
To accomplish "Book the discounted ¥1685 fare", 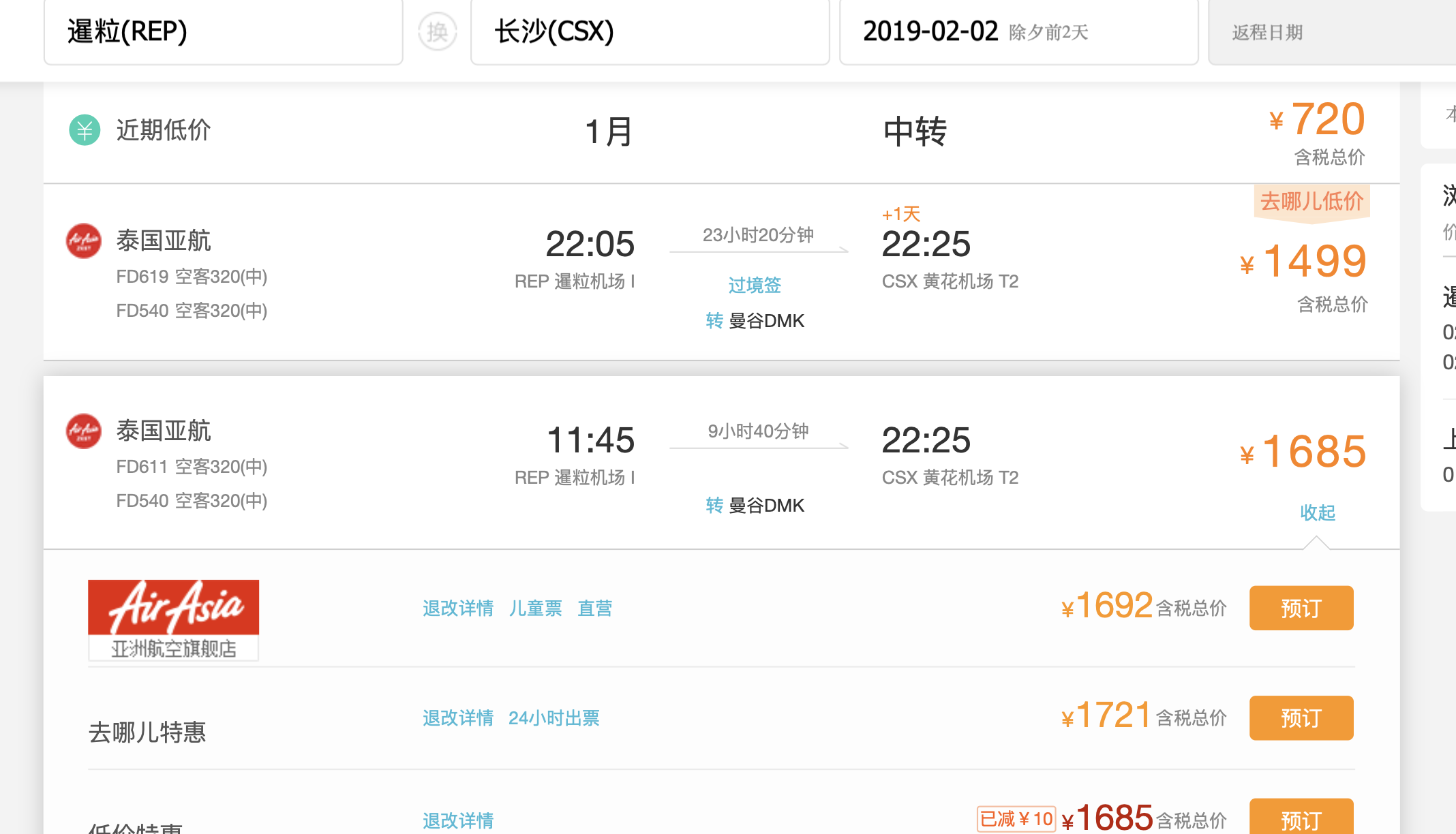I will [1301, 819].
